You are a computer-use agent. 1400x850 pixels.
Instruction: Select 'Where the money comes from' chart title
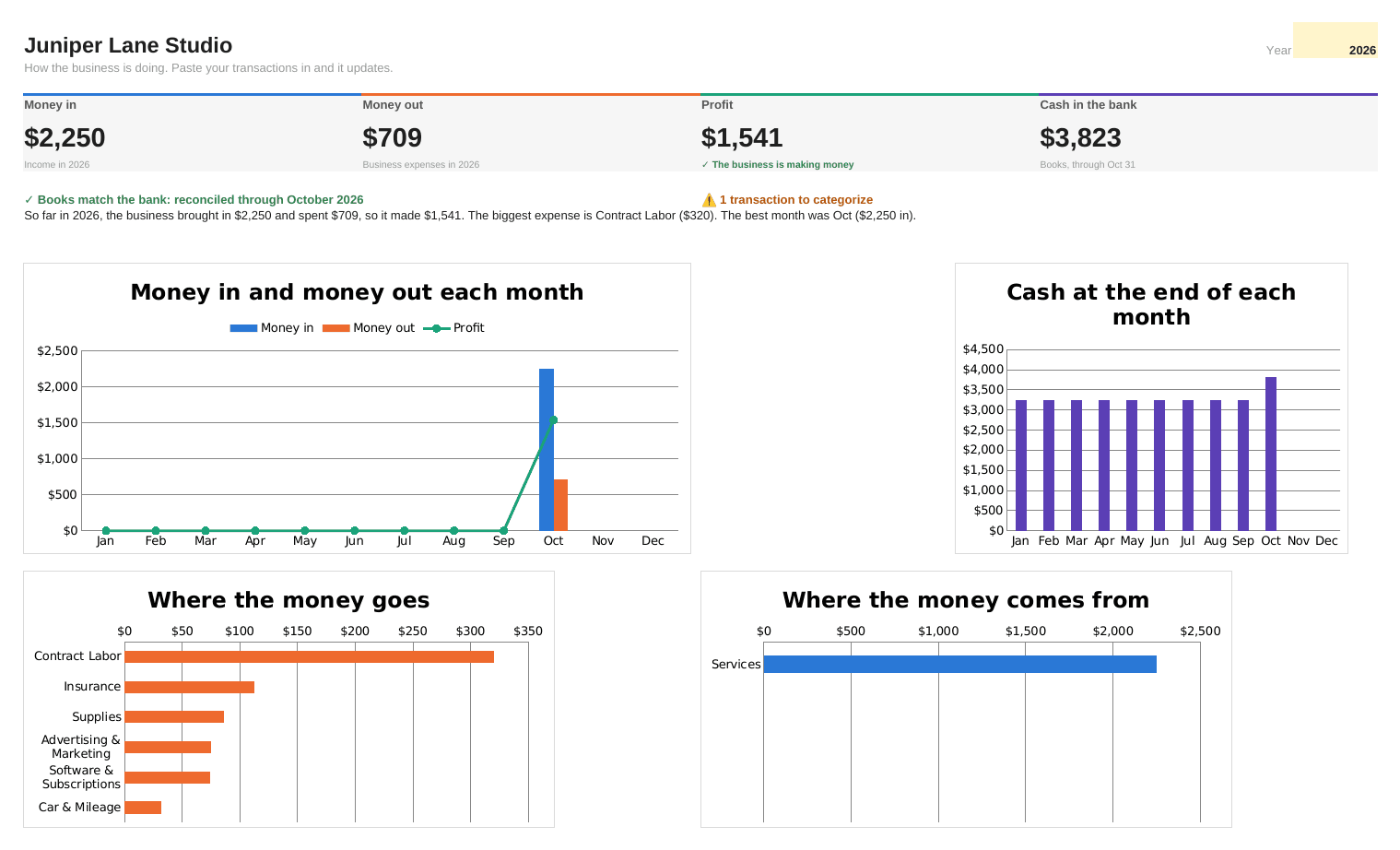pyautogui.click(x=966, y=600)
